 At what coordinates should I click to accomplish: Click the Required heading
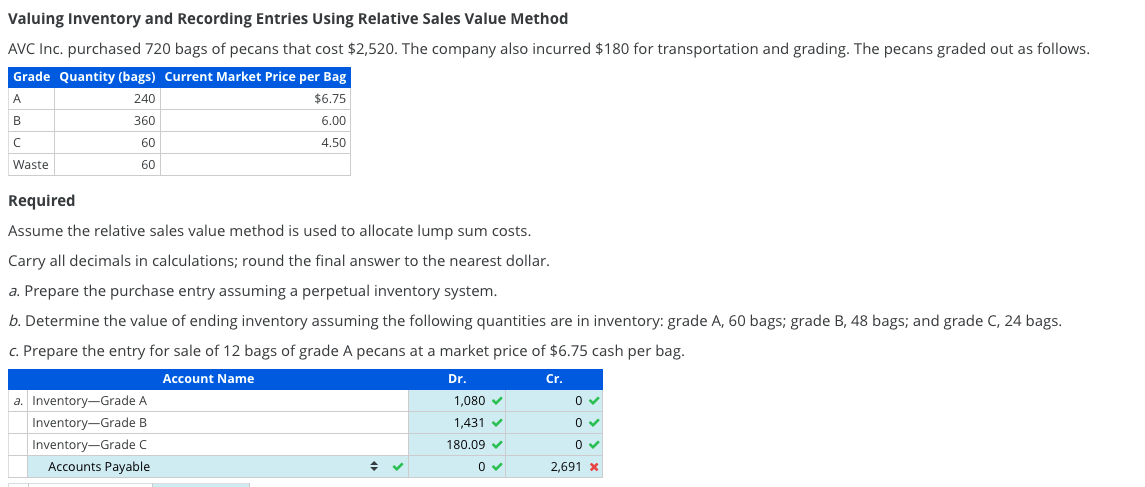point(42,201)
